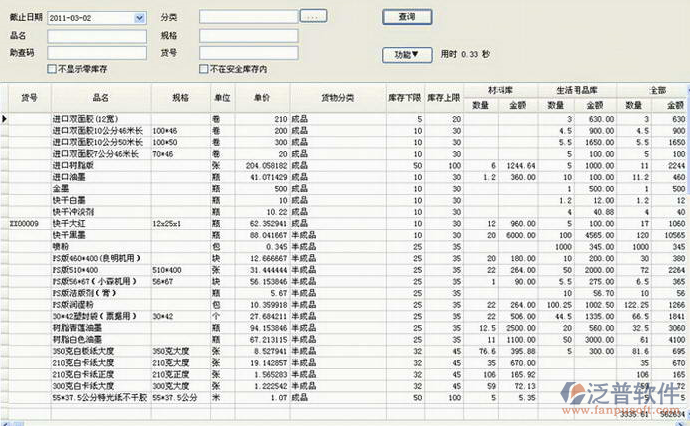The height and width of the screenshot is (426, 690).
Task: Click the ellipsis button beside 分类 field
Action: 314,18
